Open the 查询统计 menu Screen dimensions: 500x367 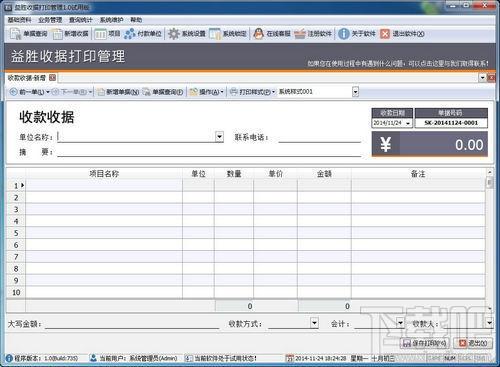81,20
